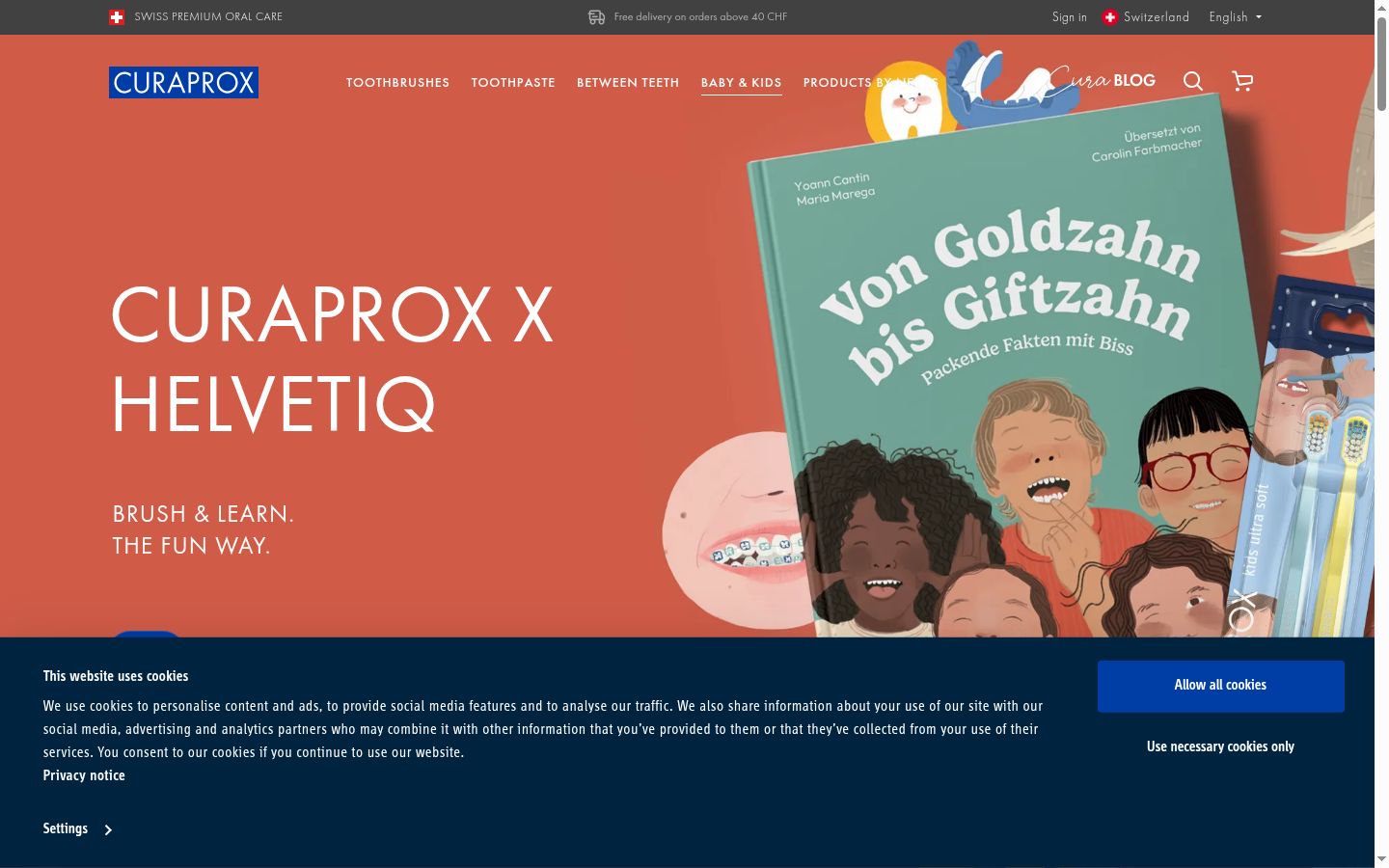Click the 'BRUSH & LEARN. THE FUN WAY.' tagline

click(x=203, y=529)
